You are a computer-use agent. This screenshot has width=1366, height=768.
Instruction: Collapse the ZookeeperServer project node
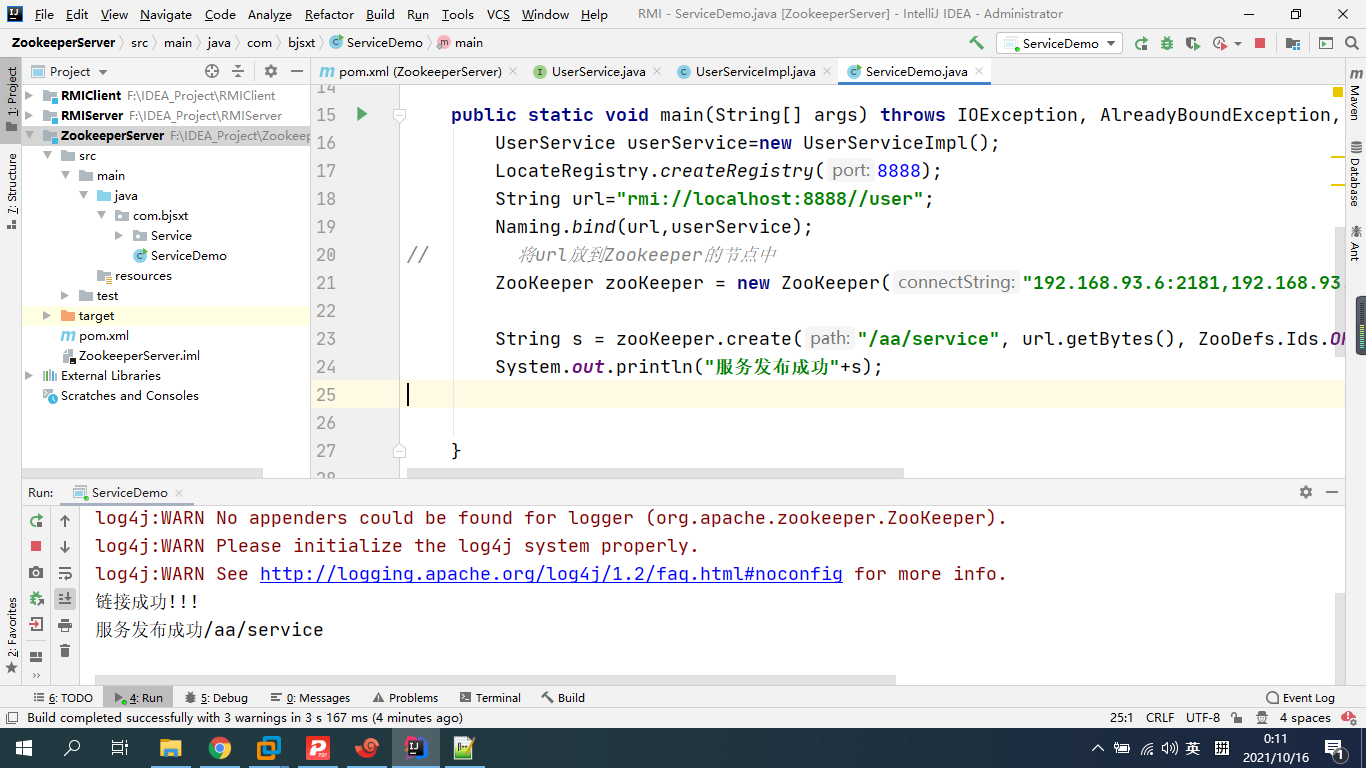click(29, 135)
